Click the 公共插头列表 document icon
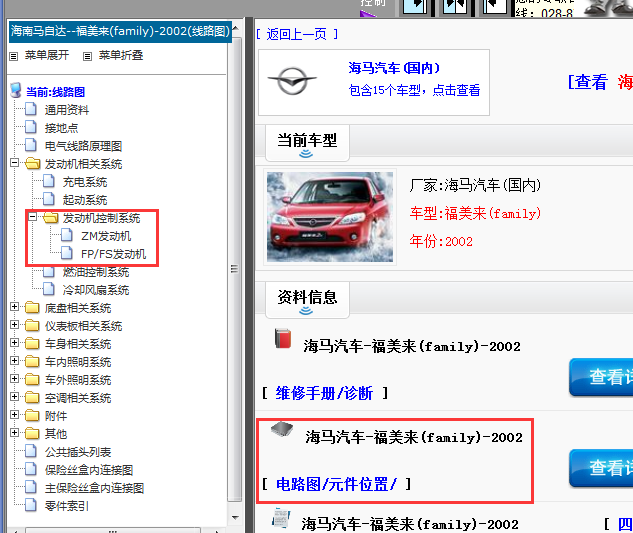633x533 pixels. pyautogui.click(x=31, y=451)
